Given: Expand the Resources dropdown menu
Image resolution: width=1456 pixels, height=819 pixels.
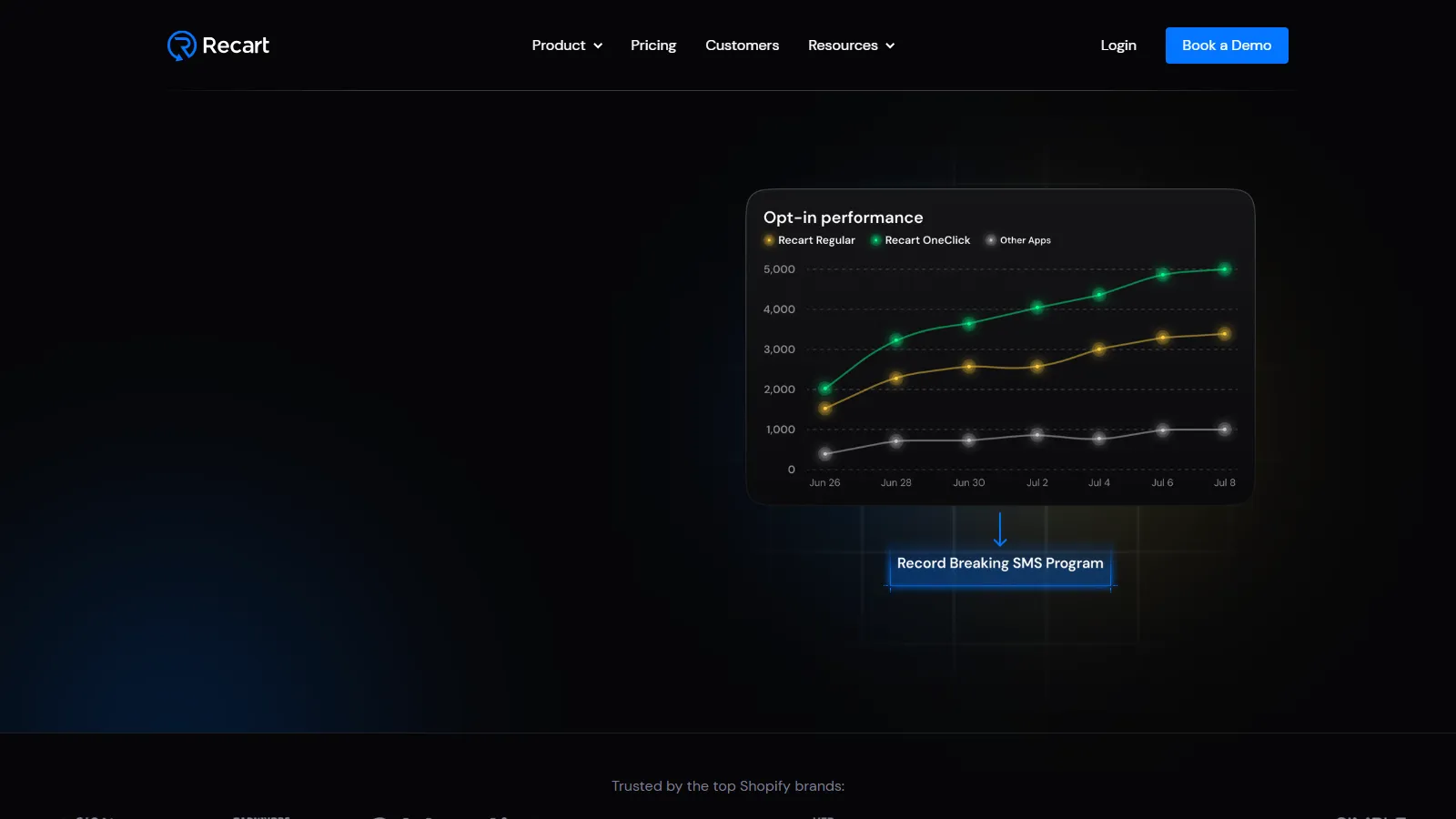Looking at the screenshot, I should tap(843, 45).
